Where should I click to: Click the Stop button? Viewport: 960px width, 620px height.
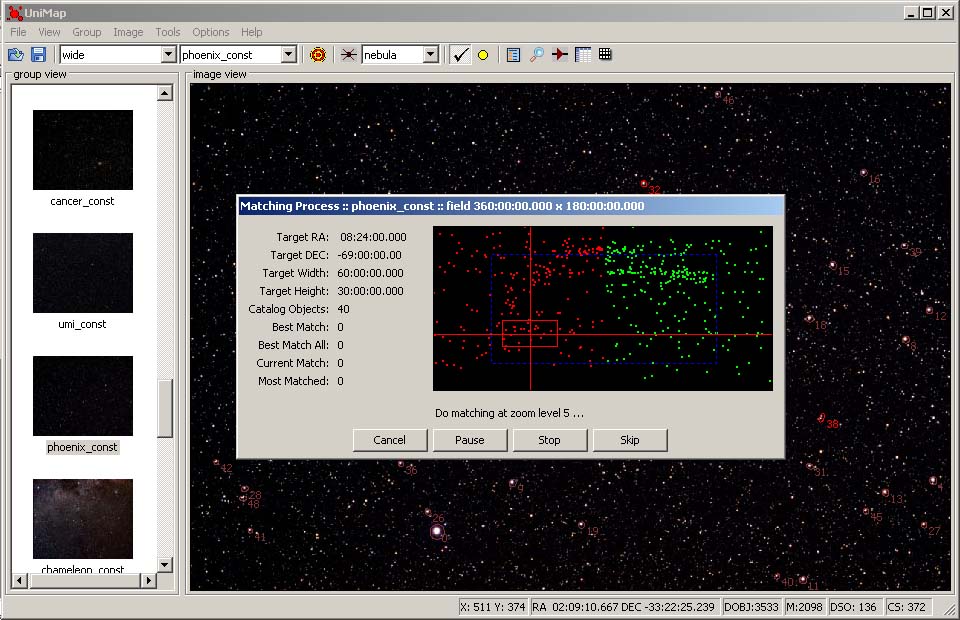[549, 440]
